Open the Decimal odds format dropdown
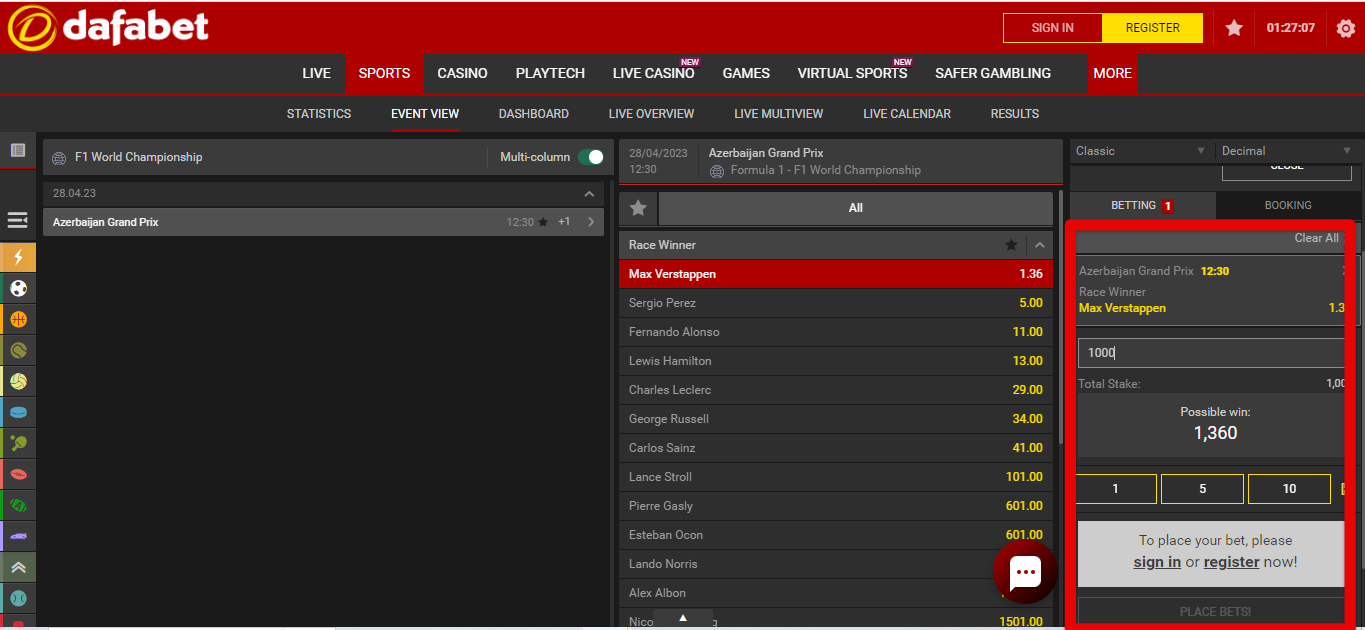This screenshot has width=1365, height=630. pos(1288,151)
